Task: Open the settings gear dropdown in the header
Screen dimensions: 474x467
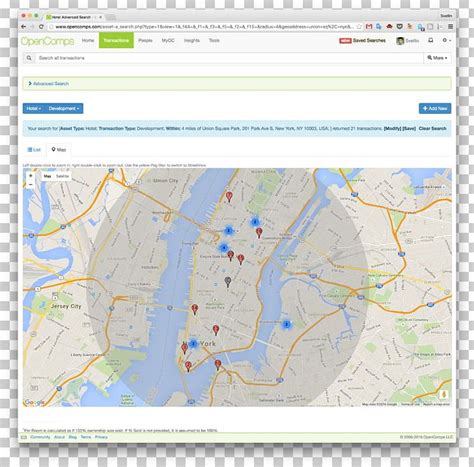Action: (446, 40)
